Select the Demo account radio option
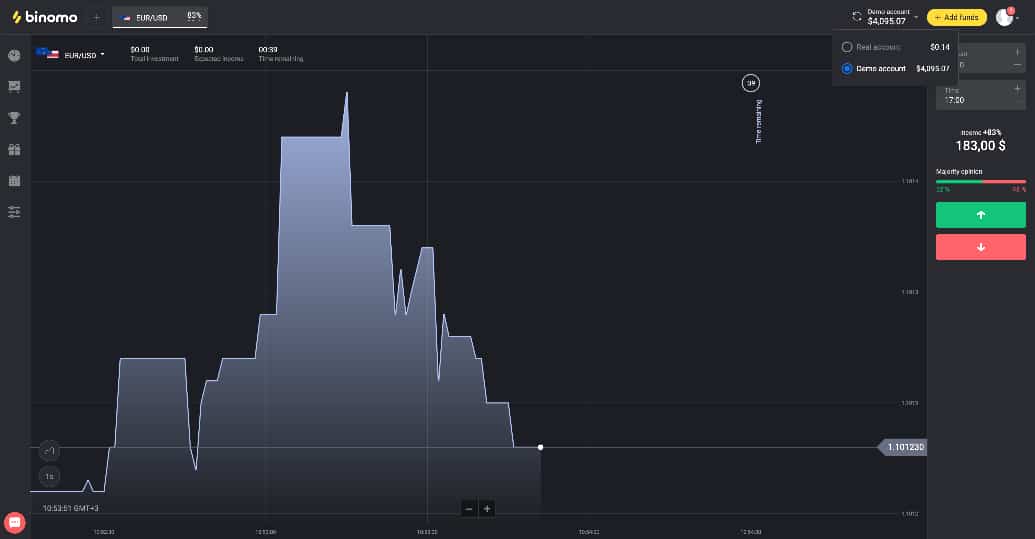Screen dimensions: 1035x539 pos(847,69)
